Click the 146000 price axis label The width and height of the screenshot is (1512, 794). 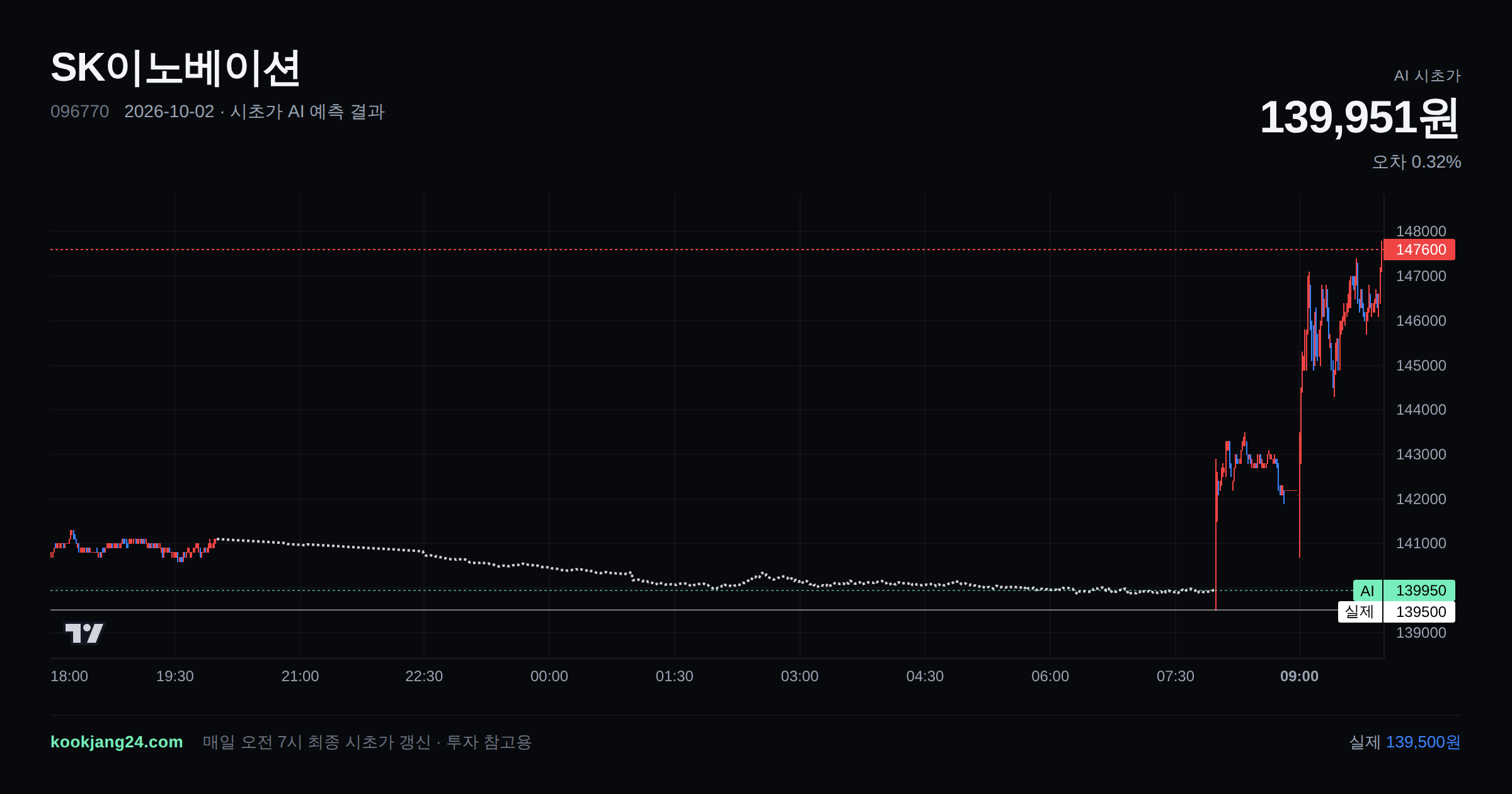[1421, 321]
